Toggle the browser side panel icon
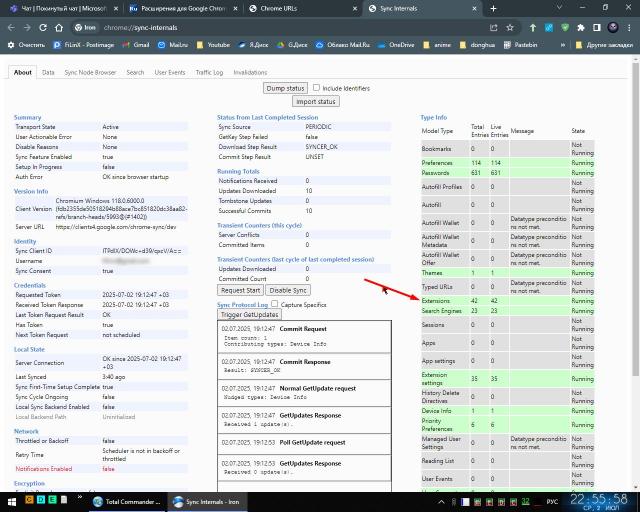Image resolution: width=640 pixels, height=512 pixels. click(x=597, y=28)
